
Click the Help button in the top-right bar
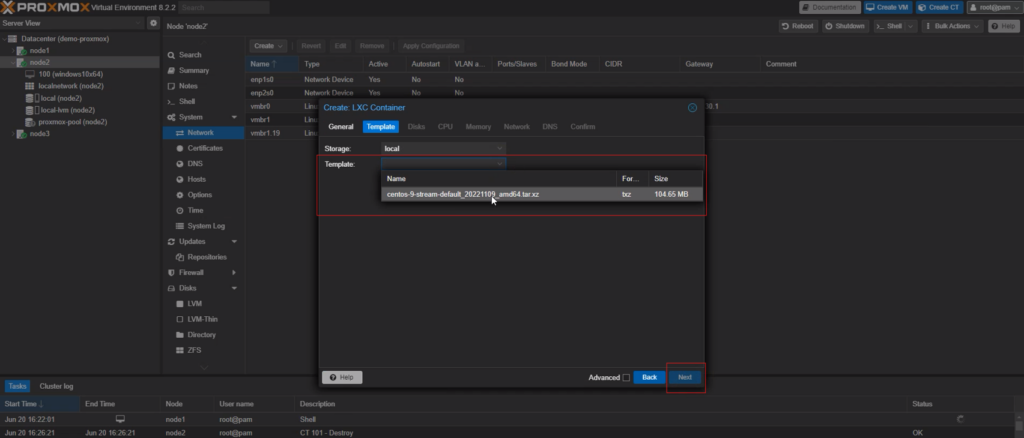click(1003, 26)
